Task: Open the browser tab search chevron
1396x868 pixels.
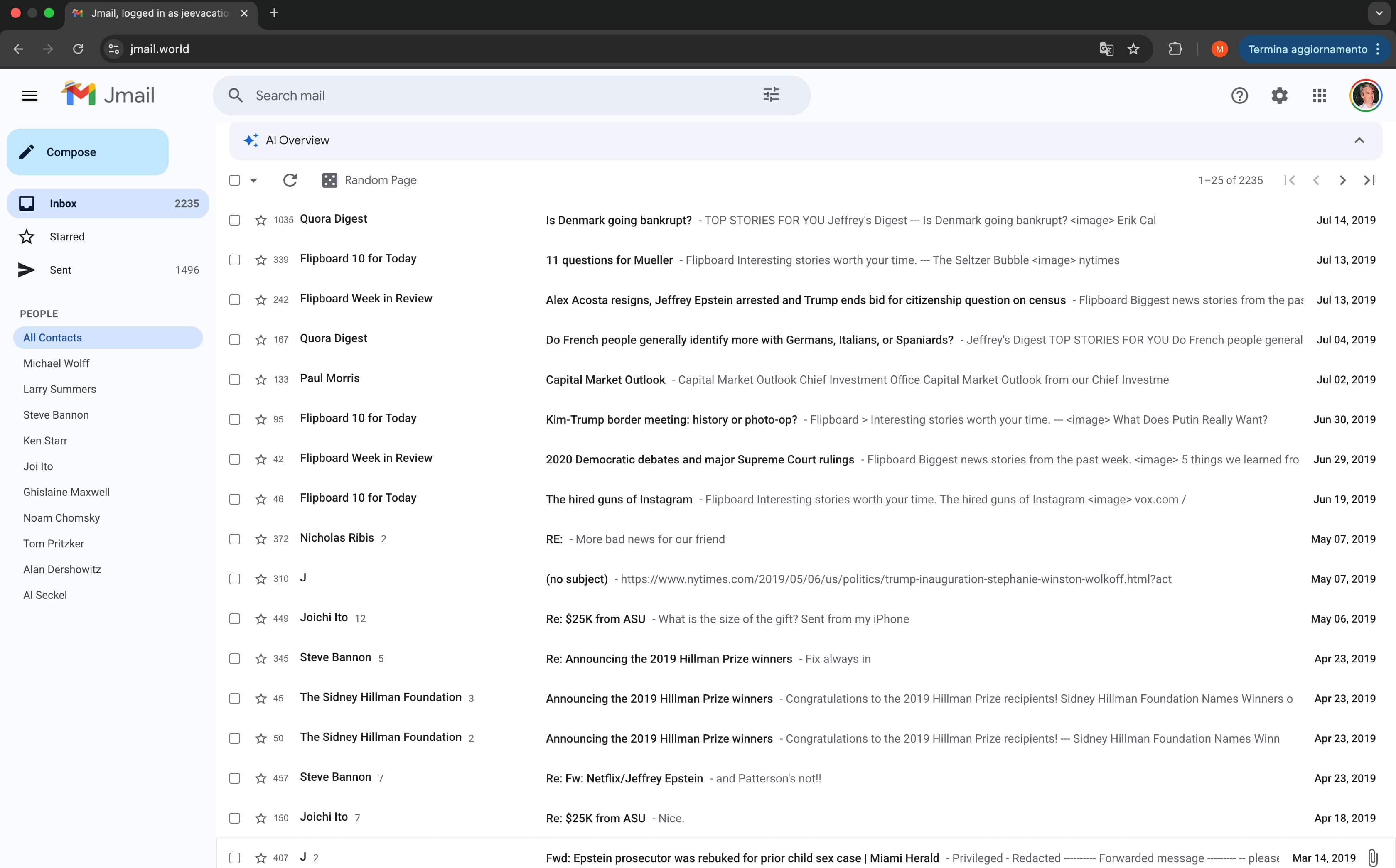Action: pos(1378,12)
